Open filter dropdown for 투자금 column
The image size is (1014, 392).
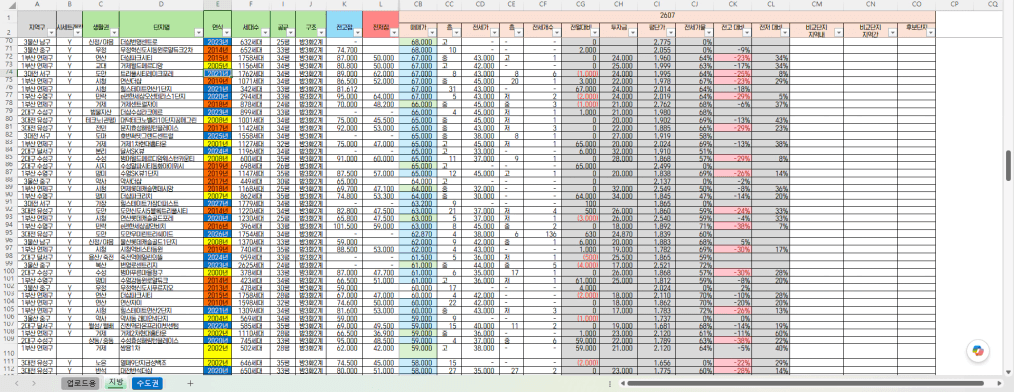(x=632, y=32)
